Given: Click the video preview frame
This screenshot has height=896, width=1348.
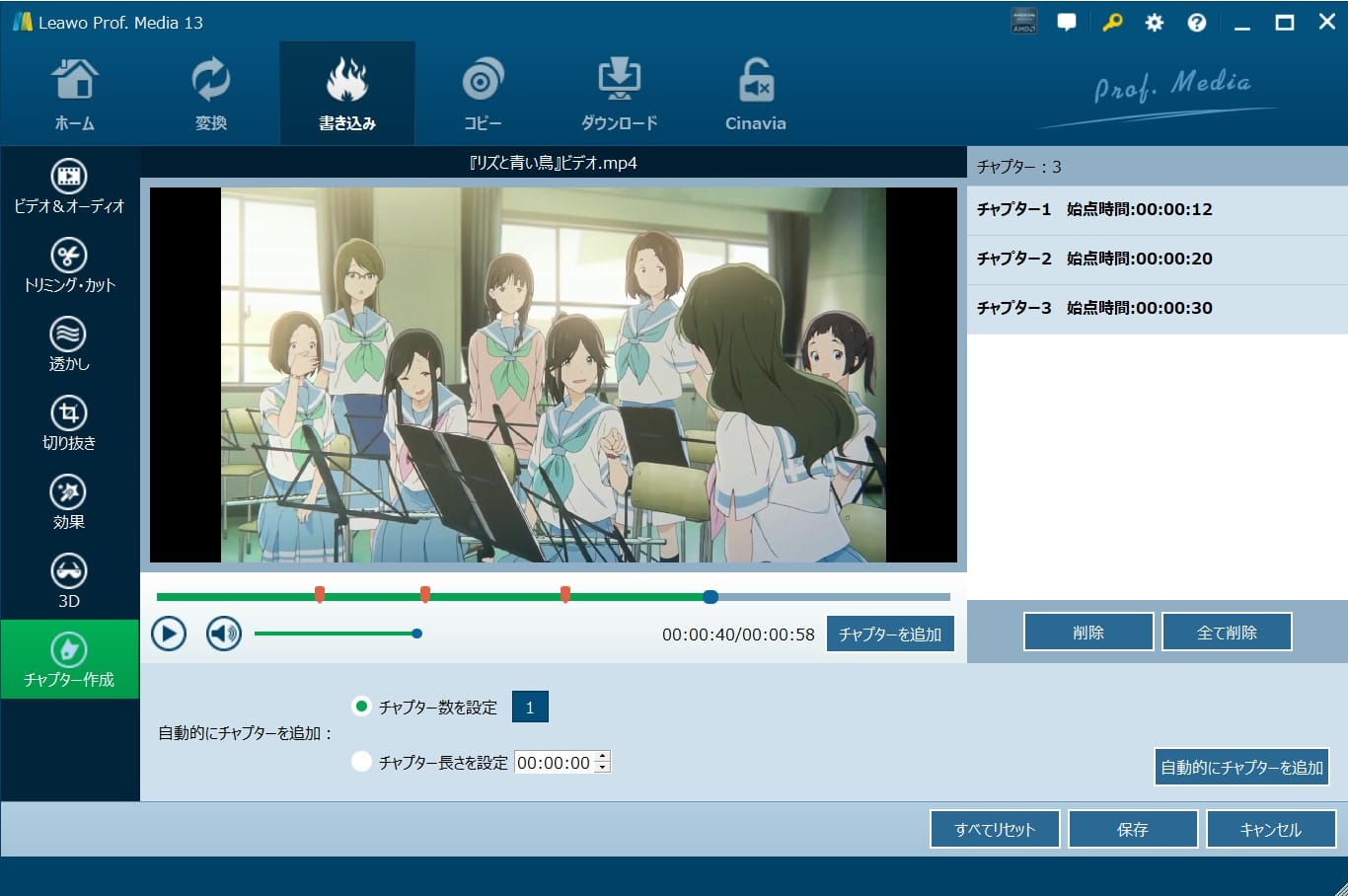Looking at the screenshot, I should coord(554,375).
